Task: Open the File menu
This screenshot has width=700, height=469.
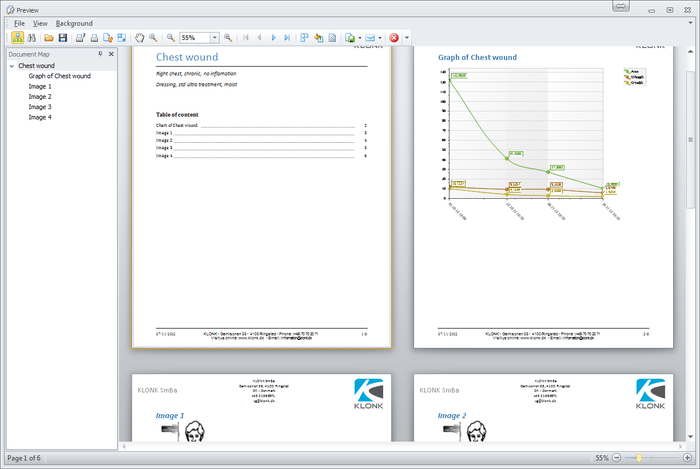Action: pyautogui.click(x=19, y=23)
